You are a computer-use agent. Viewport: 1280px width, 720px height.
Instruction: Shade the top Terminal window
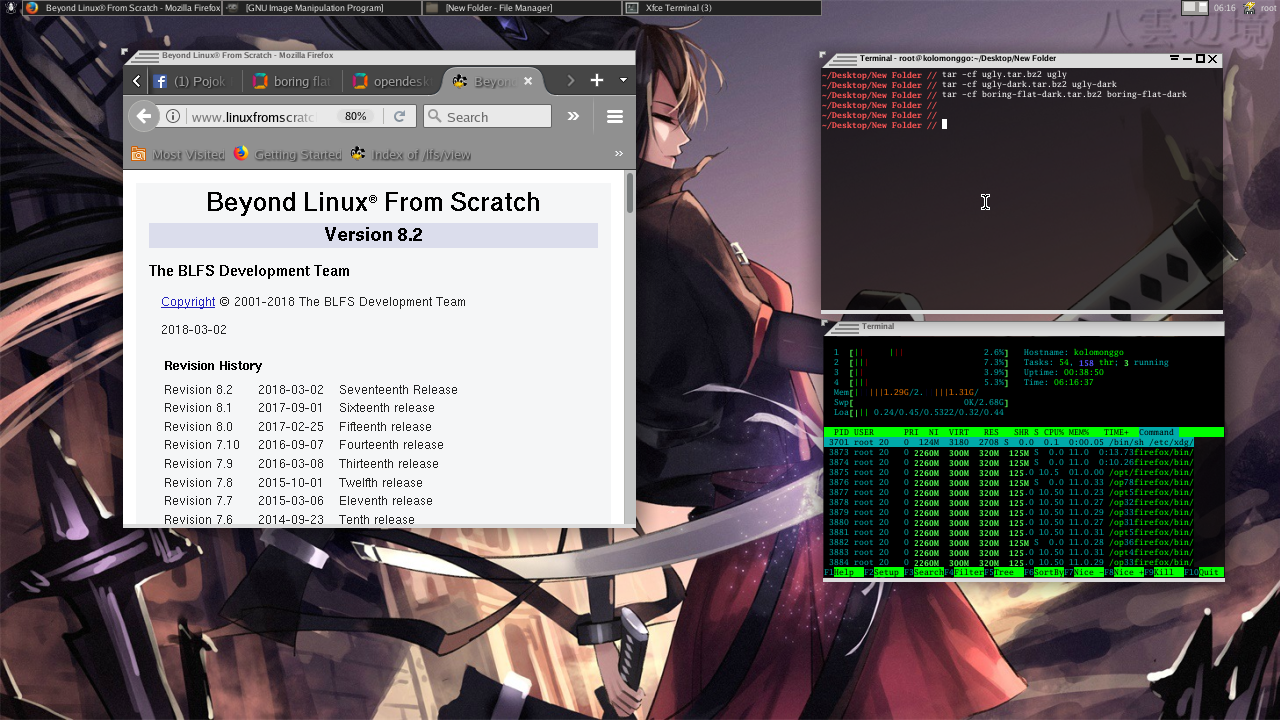pyautogui.click(x=1176, y=59)
